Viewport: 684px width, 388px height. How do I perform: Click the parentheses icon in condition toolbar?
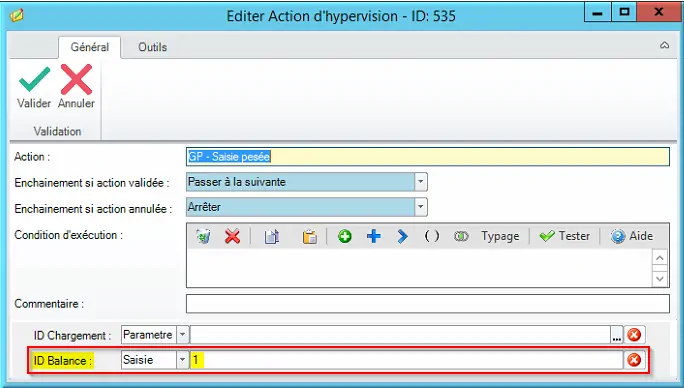click(431, 236)
